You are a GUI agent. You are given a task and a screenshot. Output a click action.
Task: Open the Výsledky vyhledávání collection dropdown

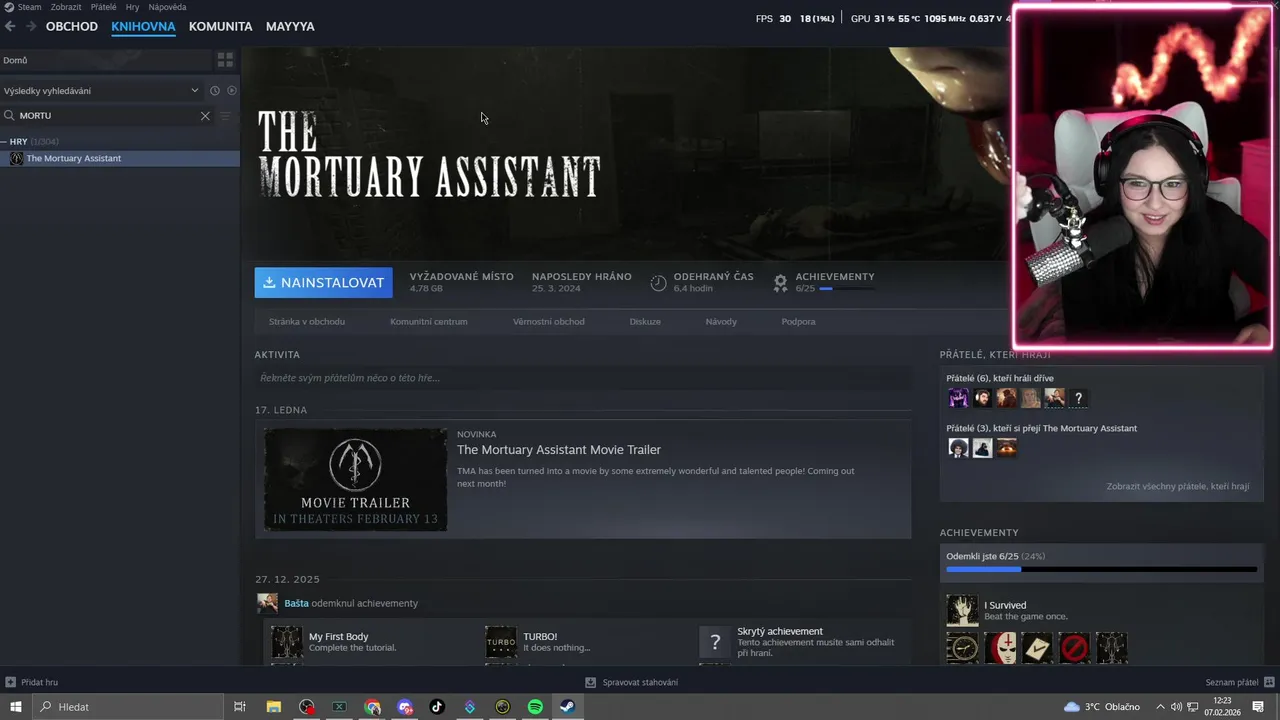(x=101, y=90)
